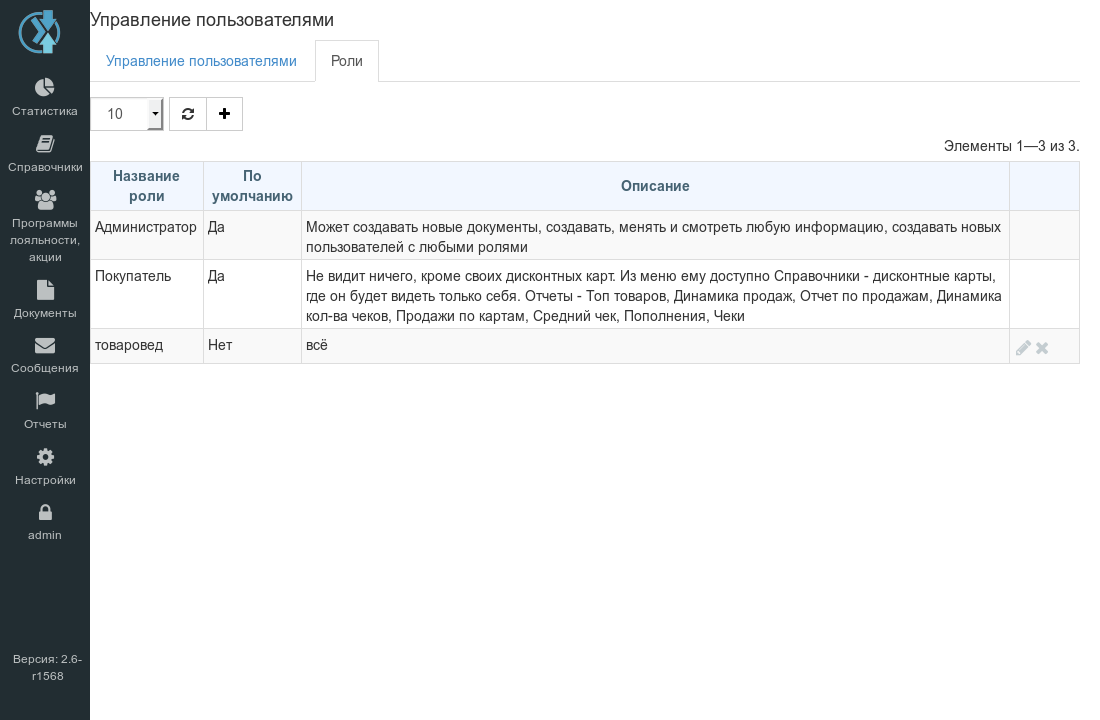
Task: Open the page size dropdown showing 10
Action: (x=127, y=114)
